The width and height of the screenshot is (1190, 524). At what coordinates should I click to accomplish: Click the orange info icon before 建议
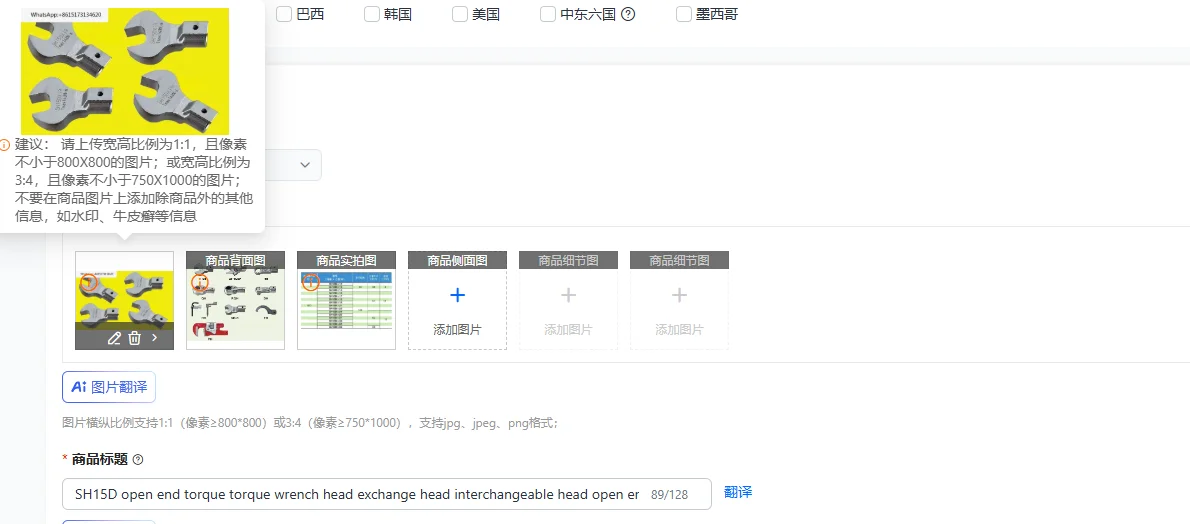[5, 144]
